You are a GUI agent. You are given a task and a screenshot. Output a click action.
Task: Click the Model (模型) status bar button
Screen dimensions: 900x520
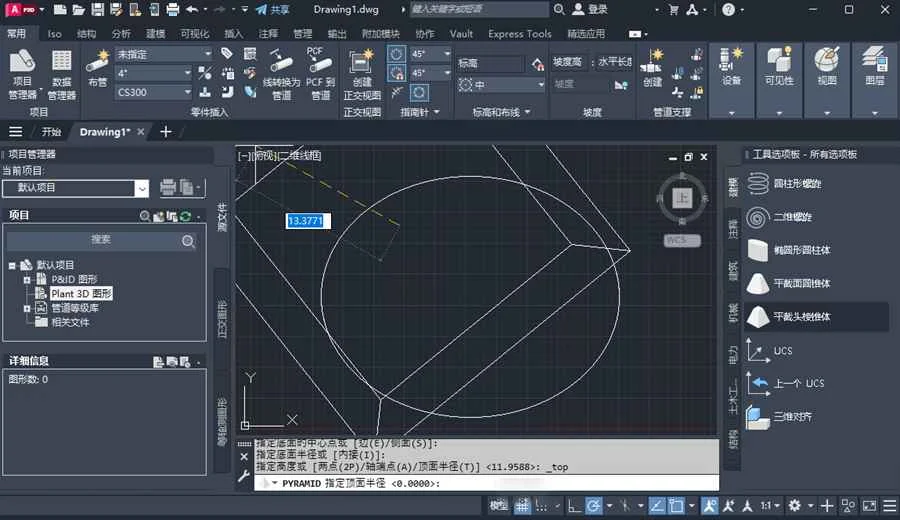[498, 506]
